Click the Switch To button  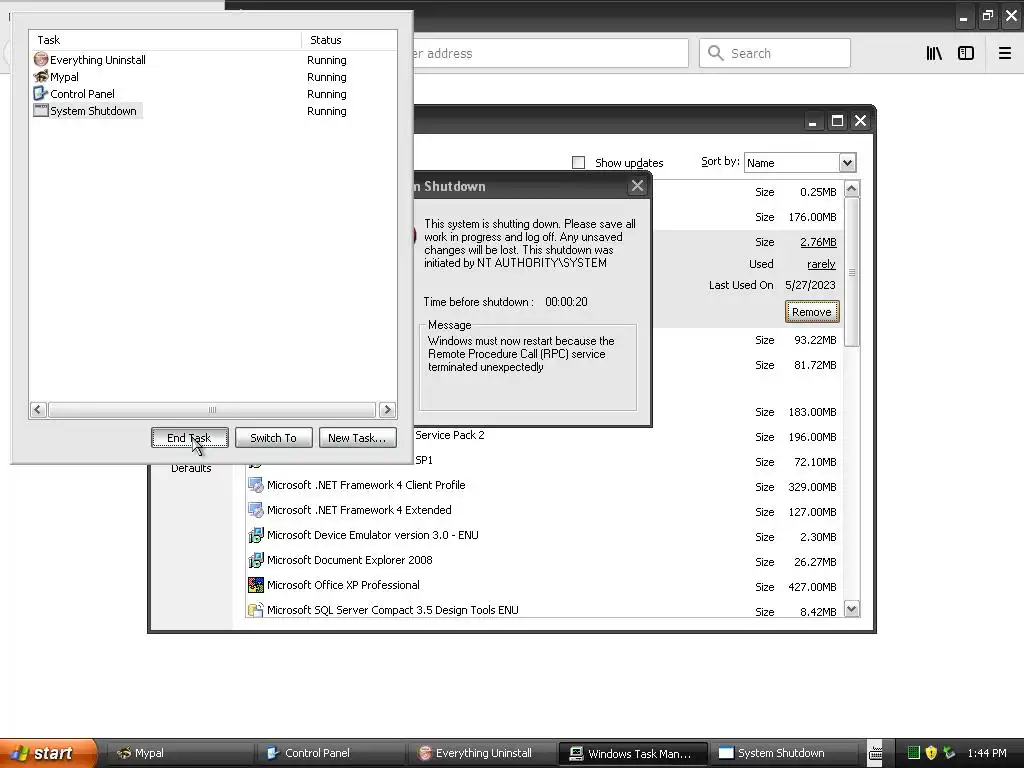274,438
